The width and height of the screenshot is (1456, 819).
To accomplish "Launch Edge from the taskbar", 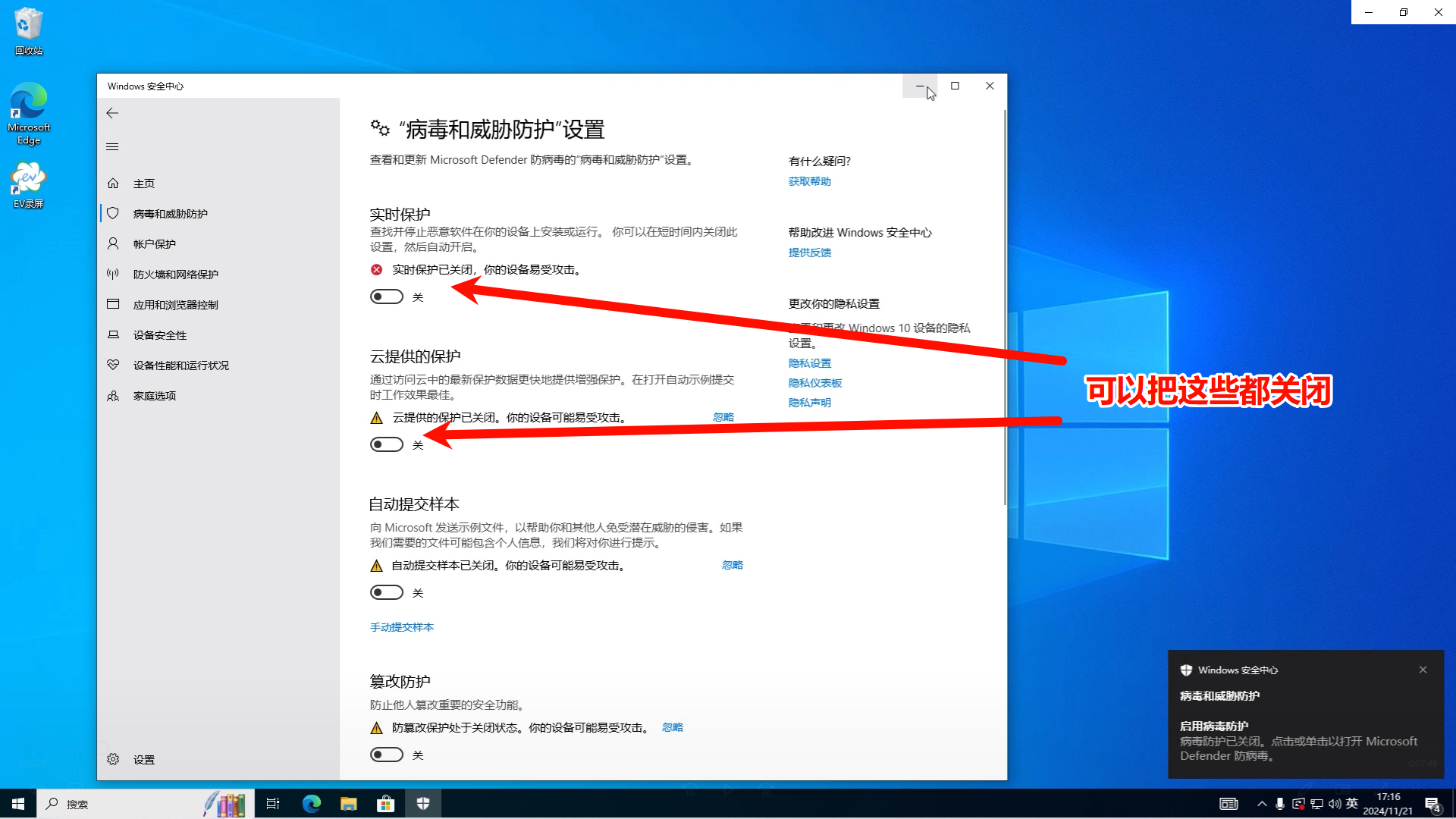I will pyautogui.click(x=312, y=804).
